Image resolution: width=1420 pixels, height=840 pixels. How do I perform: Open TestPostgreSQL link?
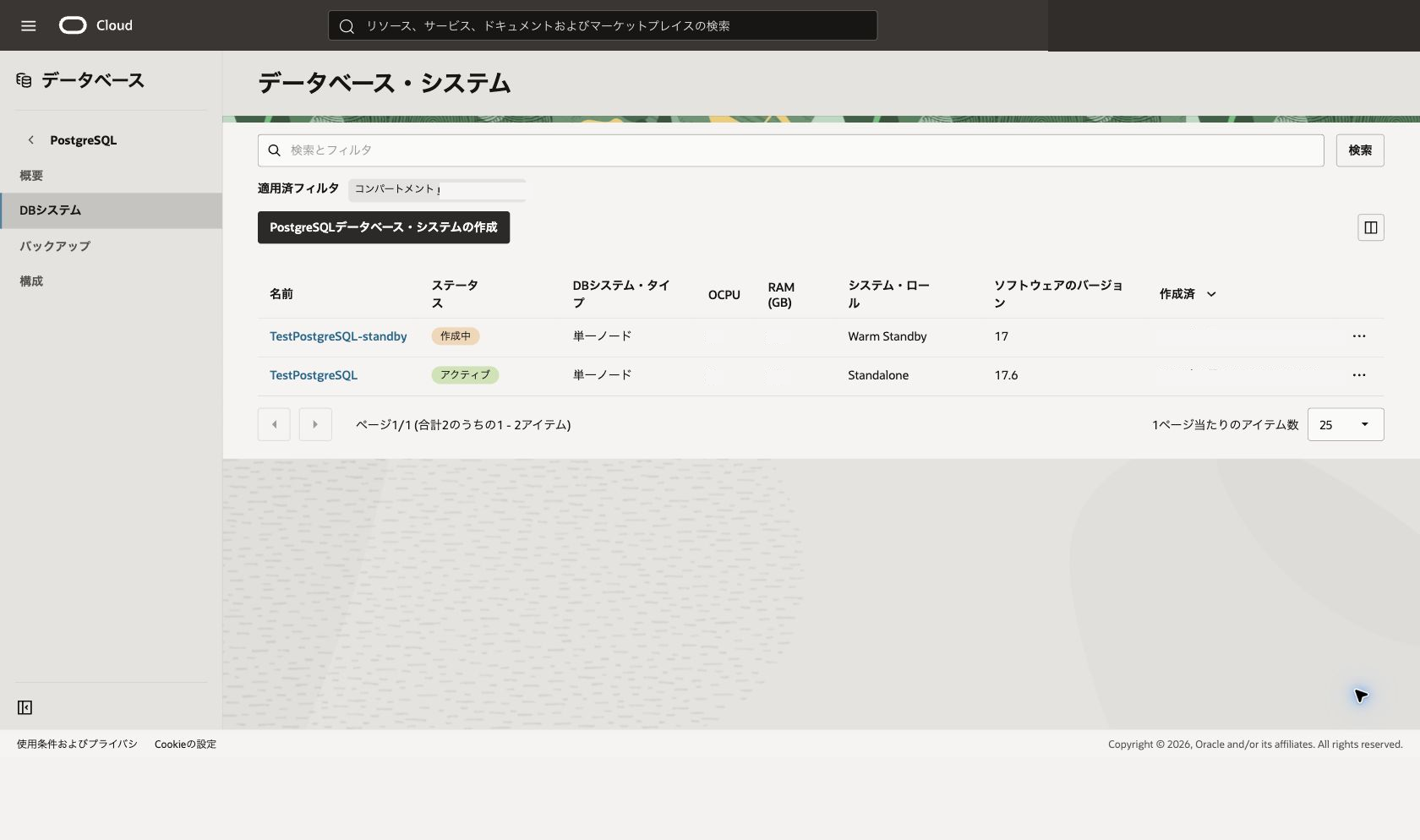click(314, 375)
